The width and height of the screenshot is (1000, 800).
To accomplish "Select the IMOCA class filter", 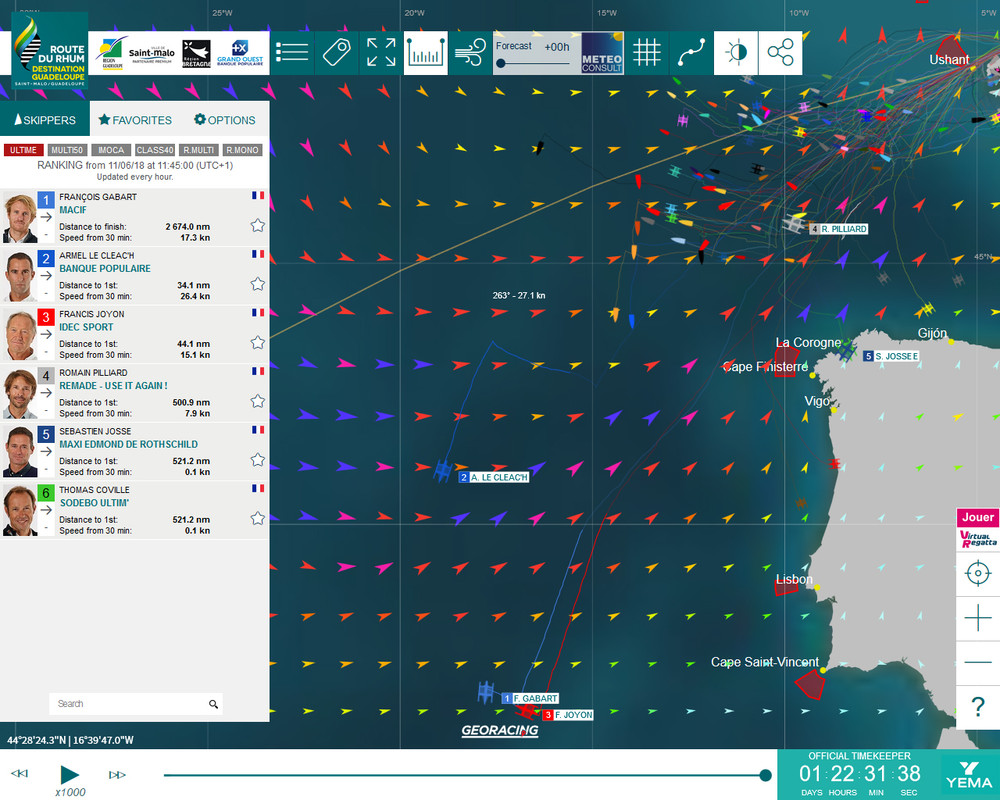I will pyautogui.click(x=111, y=150).
